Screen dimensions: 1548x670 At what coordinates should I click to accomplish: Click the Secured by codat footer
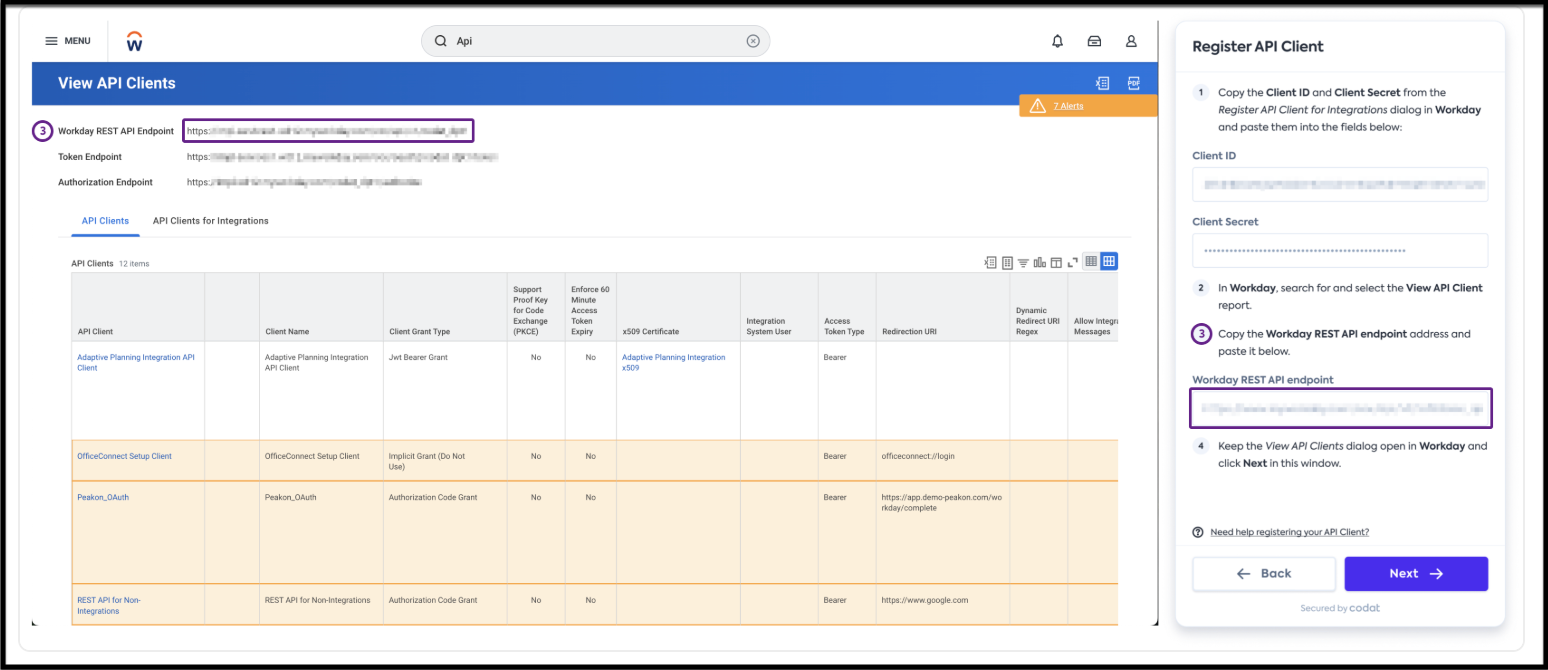coord(1340,608)
